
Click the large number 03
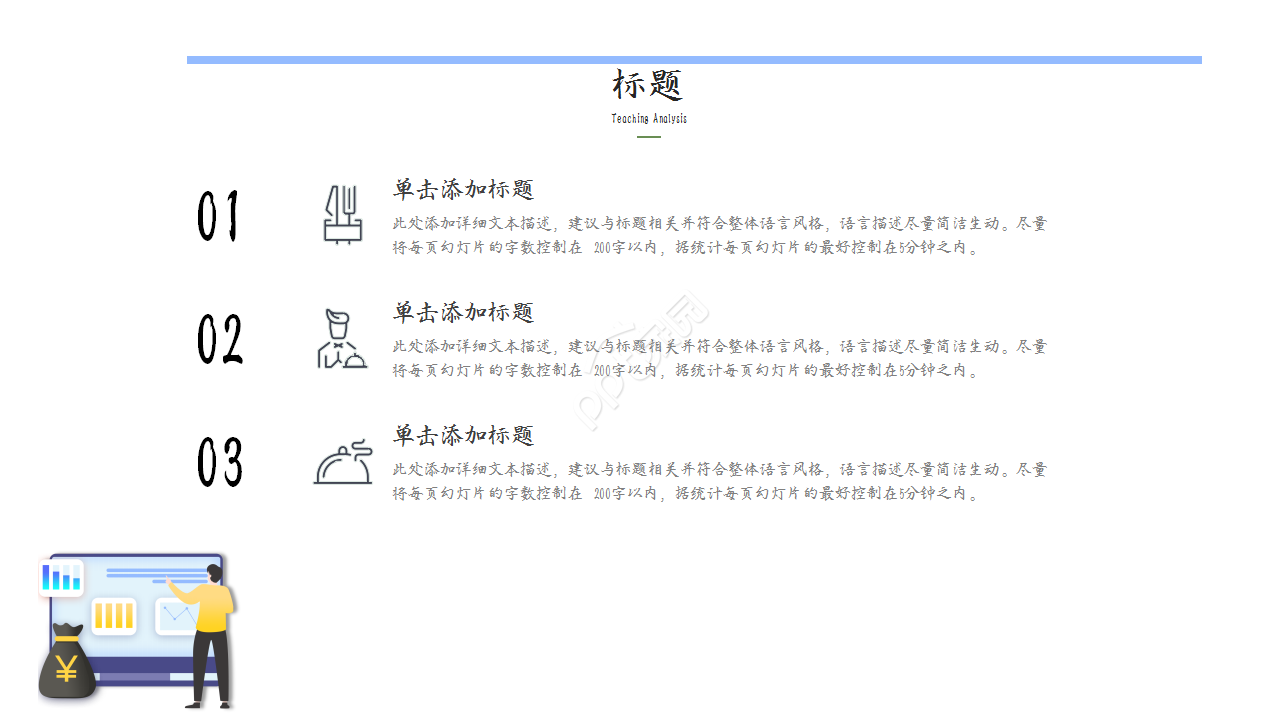220,463
